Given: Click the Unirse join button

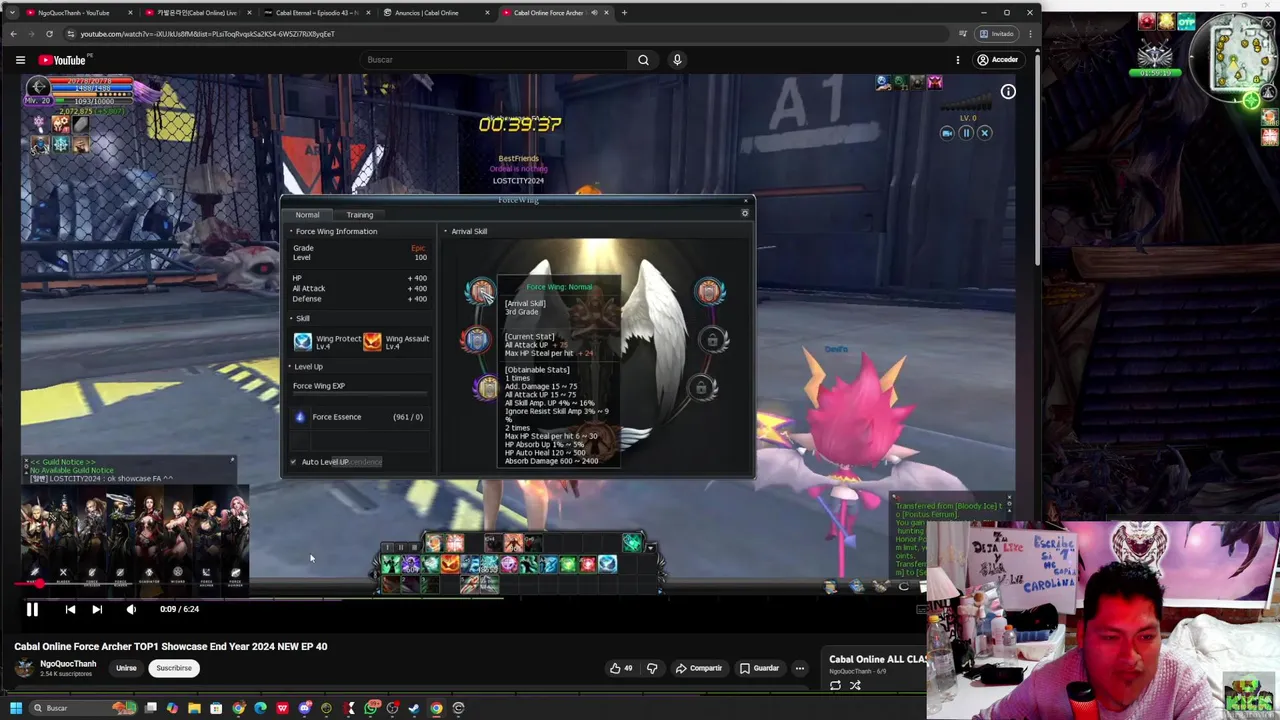Looking at the screenshot, I should (126, 668).
